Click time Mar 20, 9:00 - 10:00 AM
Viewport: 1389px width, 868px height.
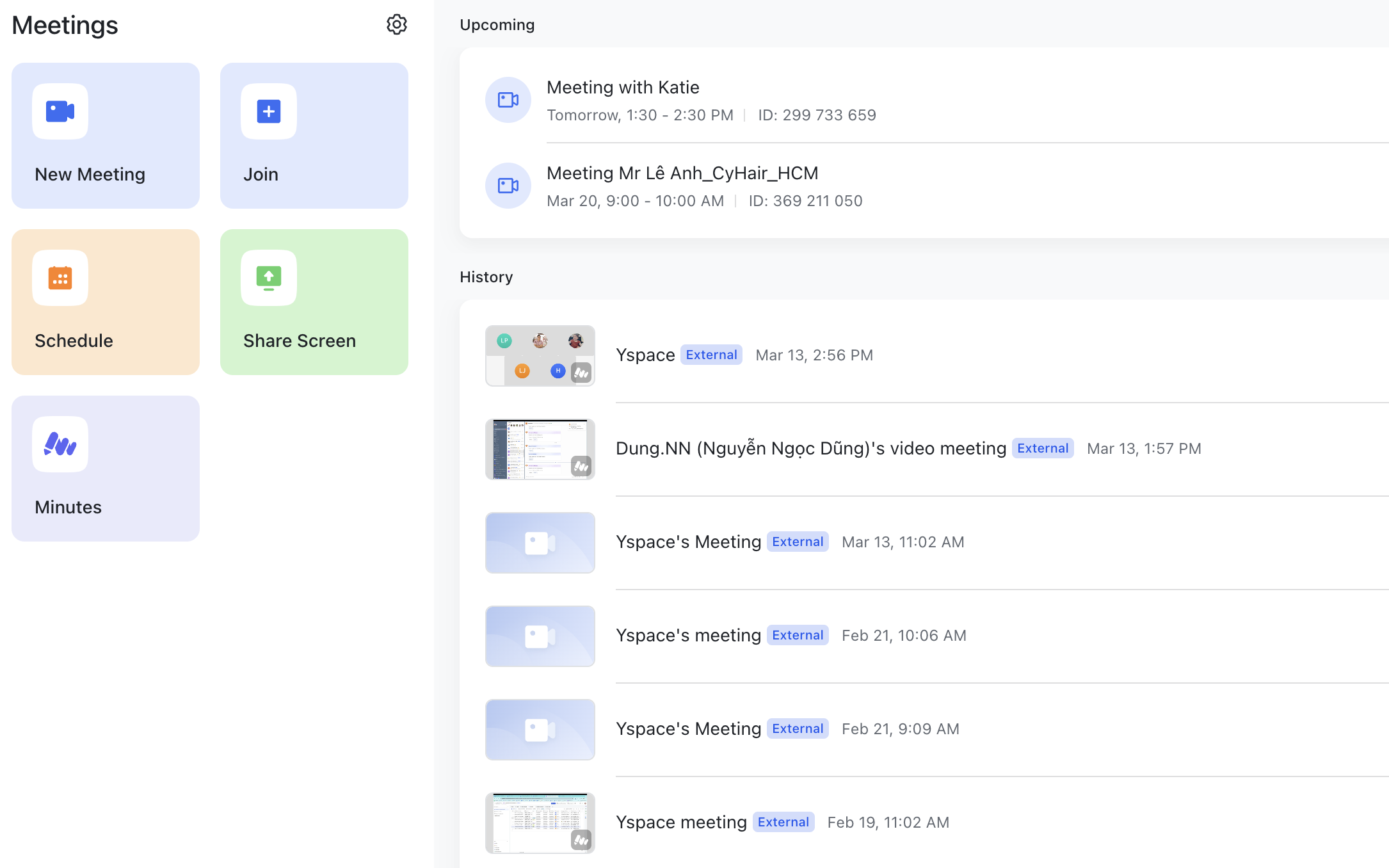click(635, 201)
